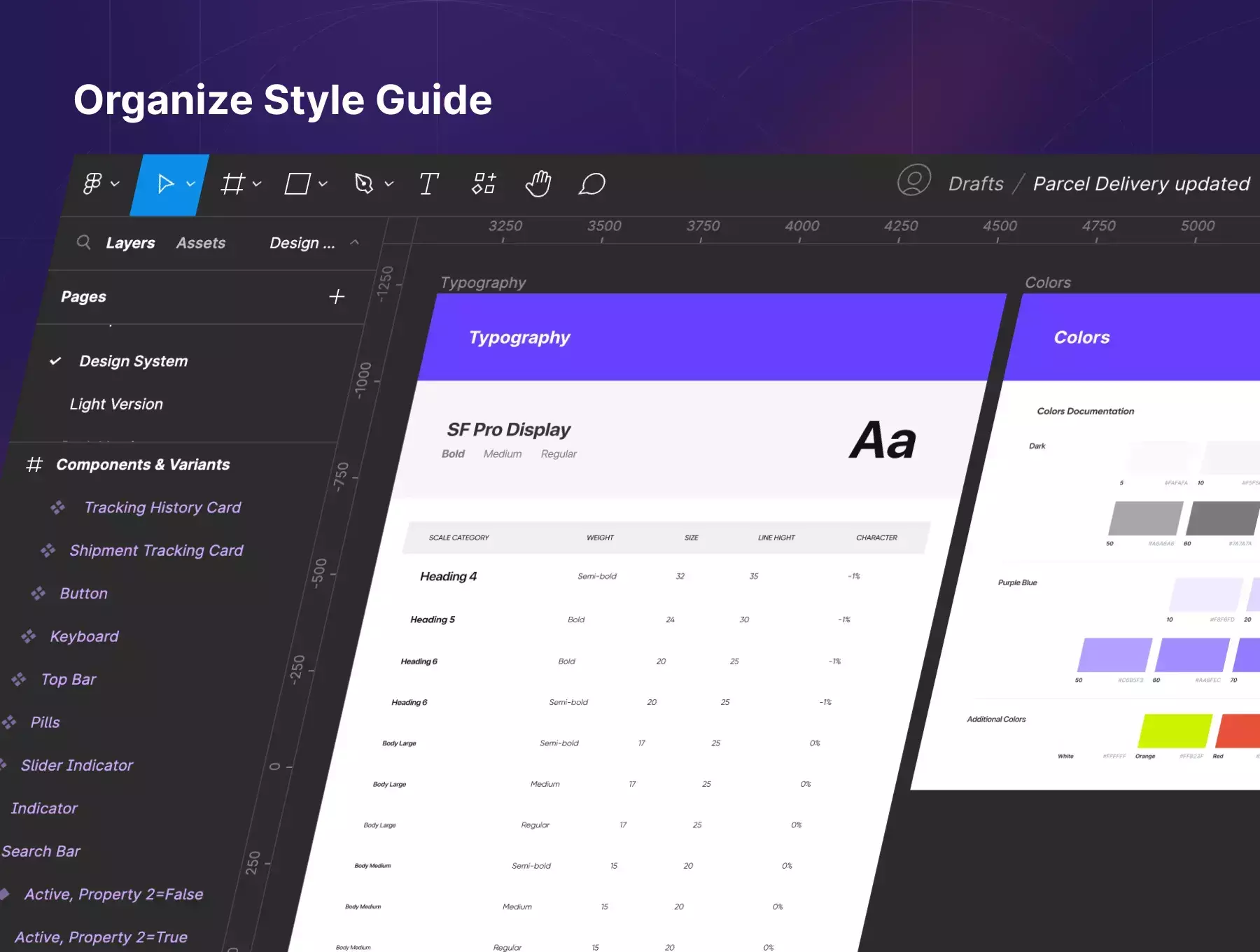Screen dimensions: 1260x952
Task: Select the Frame tool
Action: click(232, 184)
